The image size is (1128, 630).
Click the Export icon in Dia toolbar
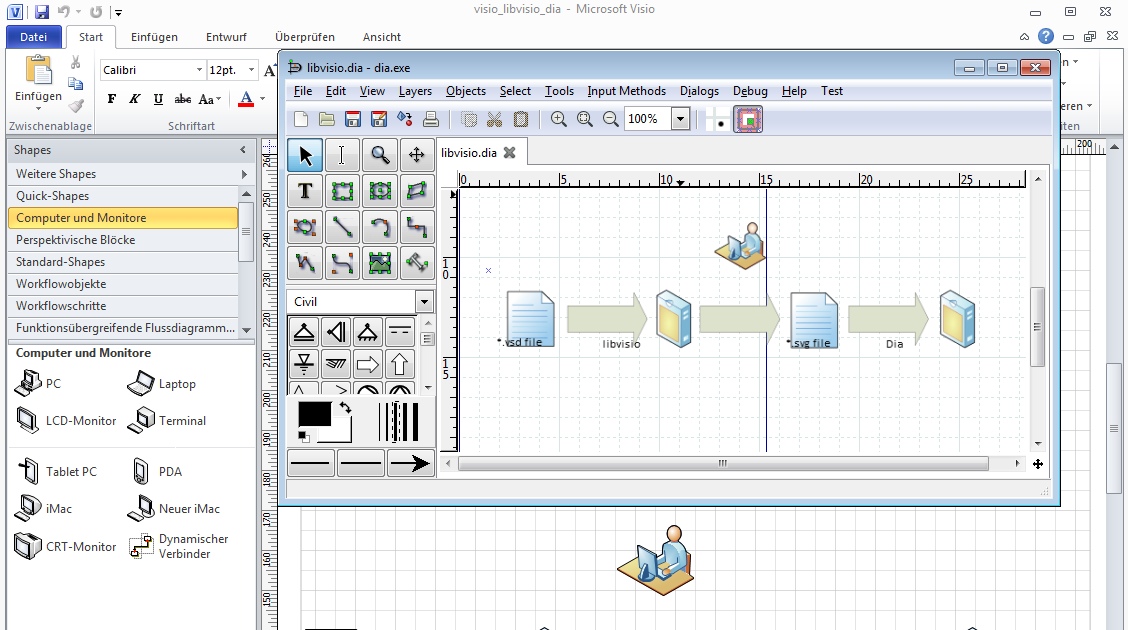click(405, 119)
